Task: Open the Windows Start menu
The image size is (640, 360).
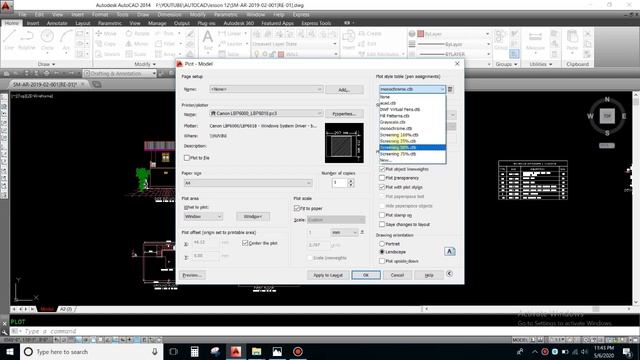Action: point(10,351)
